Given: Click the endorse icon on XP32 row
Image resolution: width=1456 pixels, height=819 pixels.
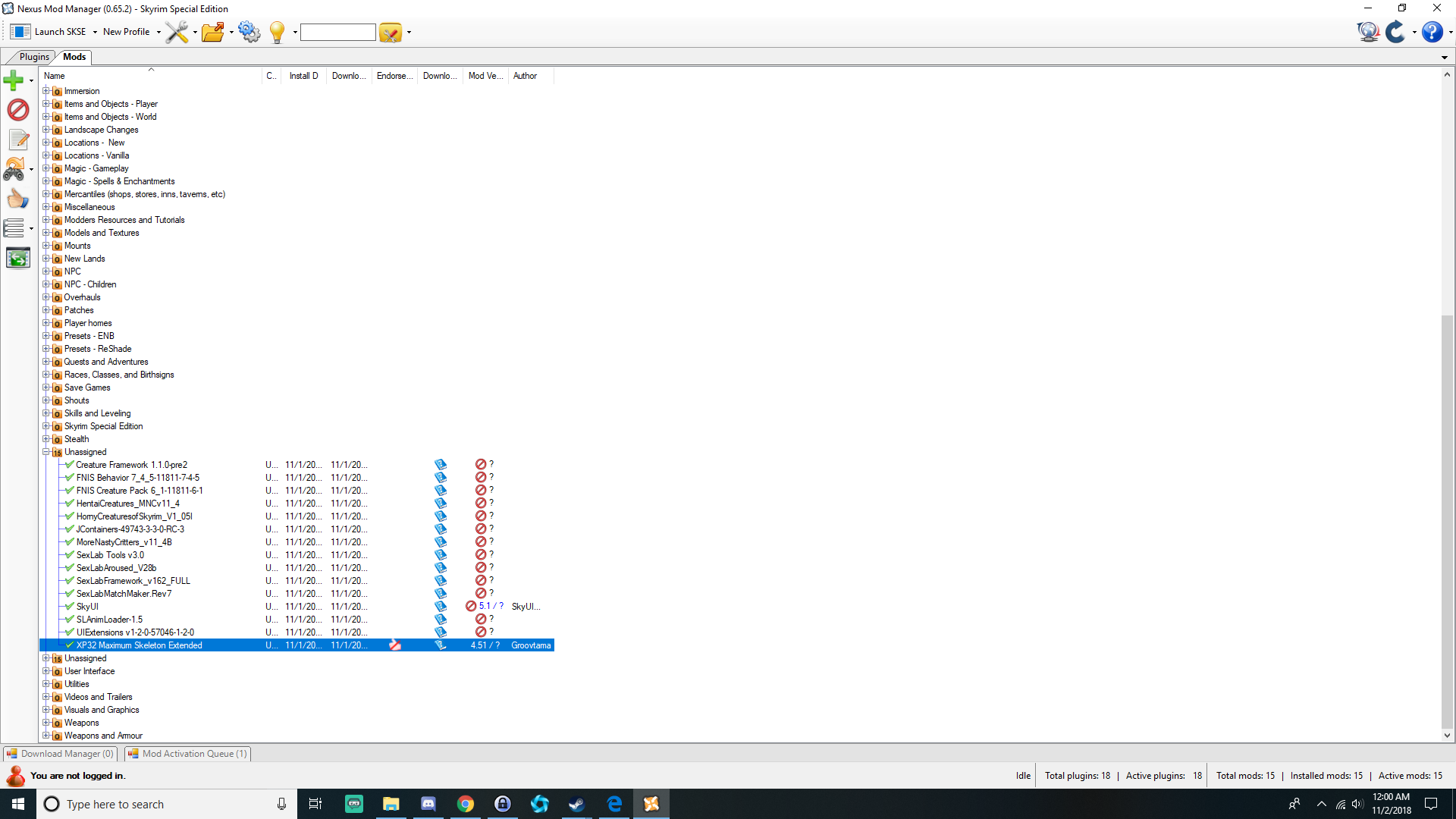Looking at the screenshot, I should [x=395, y=645].
